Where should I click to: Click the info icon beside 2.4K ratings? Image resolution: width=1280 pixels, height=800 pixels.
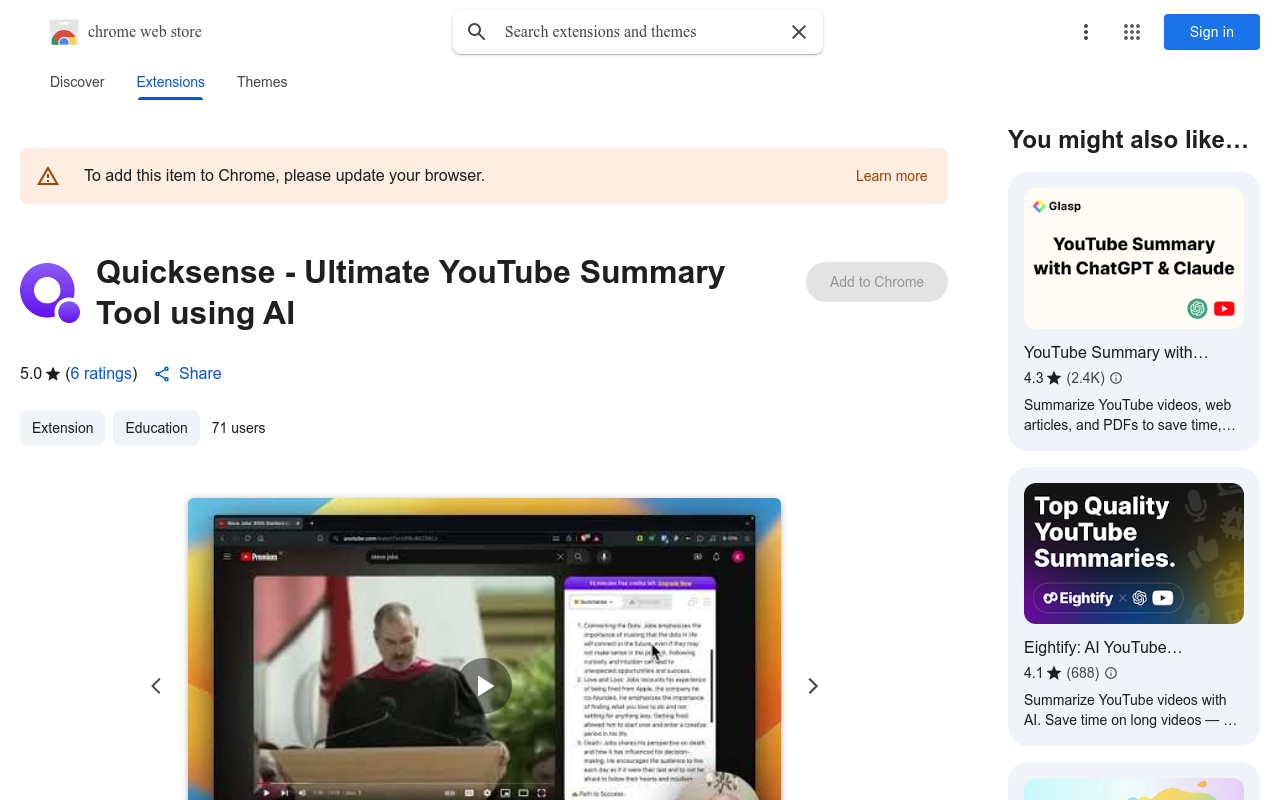pyautogui.click(x=1116, y=378)
